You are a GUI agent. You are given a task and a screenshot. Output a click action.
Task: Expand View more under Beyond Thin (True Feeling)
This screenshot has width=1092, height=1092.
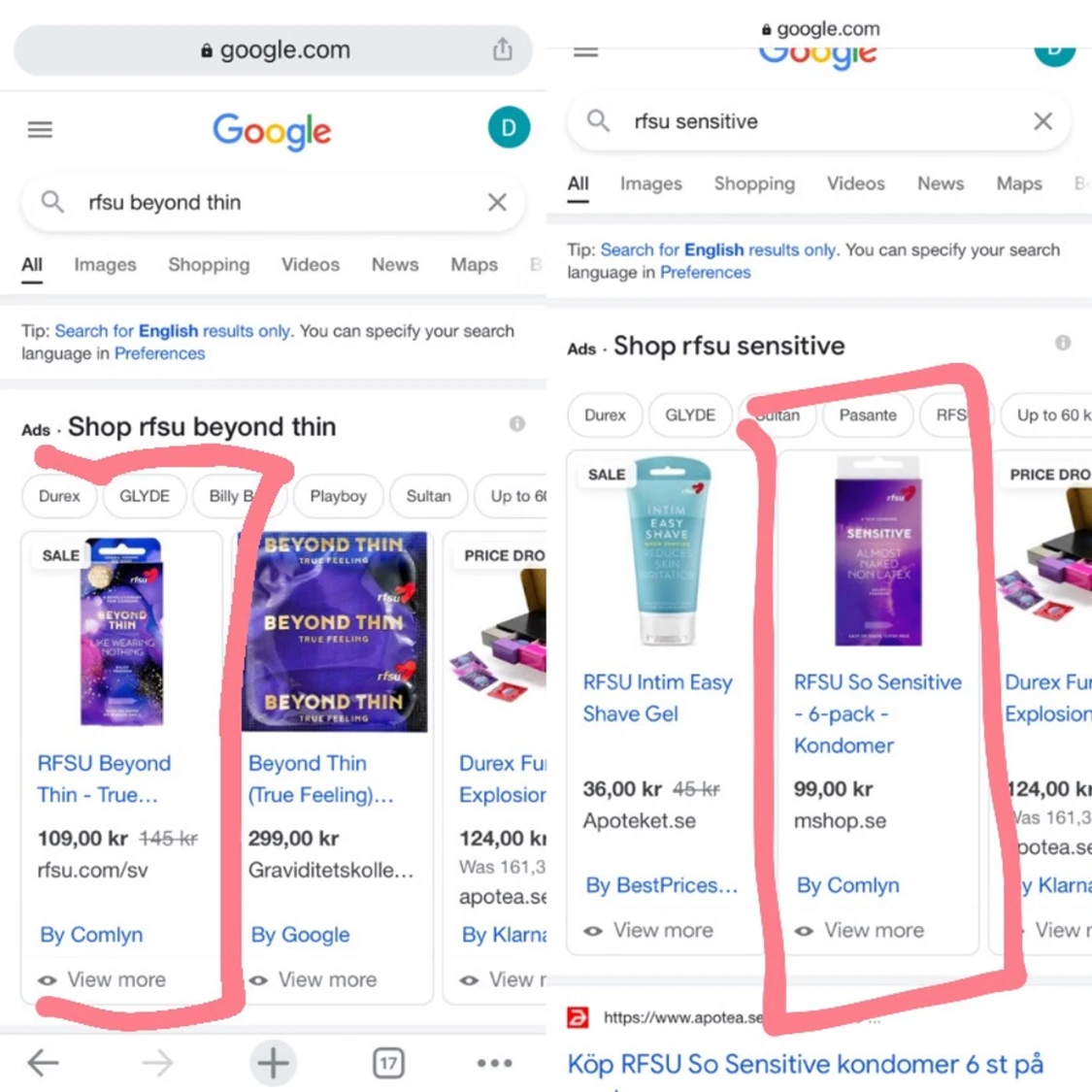point(314,979)
